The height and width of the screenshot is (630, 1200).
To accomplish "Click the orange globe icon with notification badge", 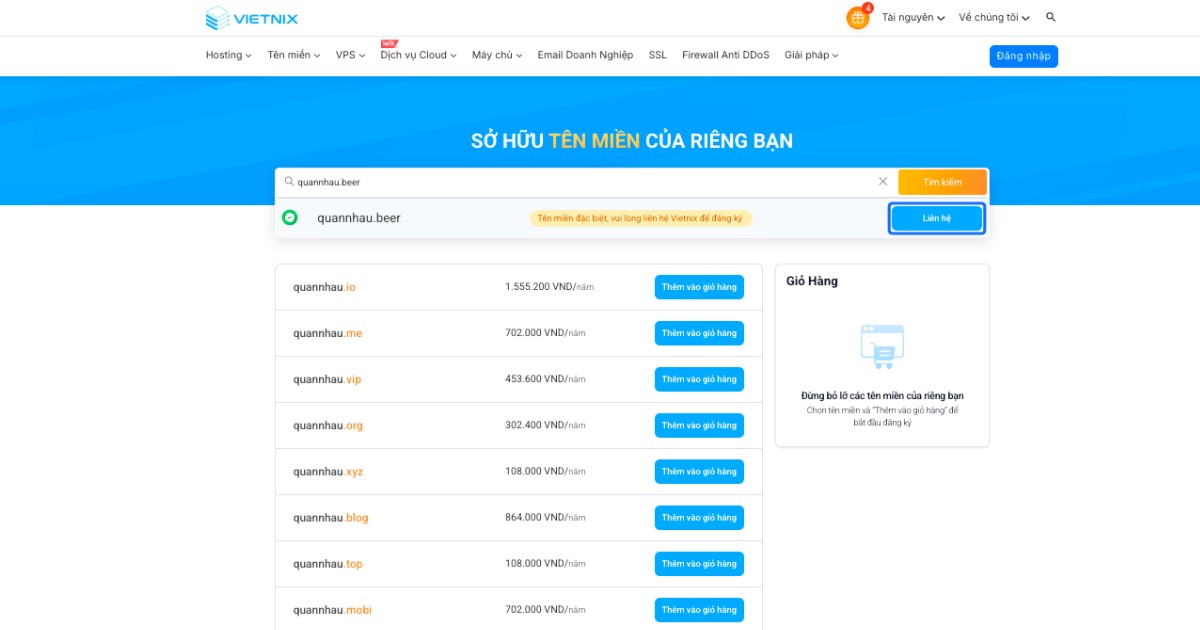I will point(857,17).
